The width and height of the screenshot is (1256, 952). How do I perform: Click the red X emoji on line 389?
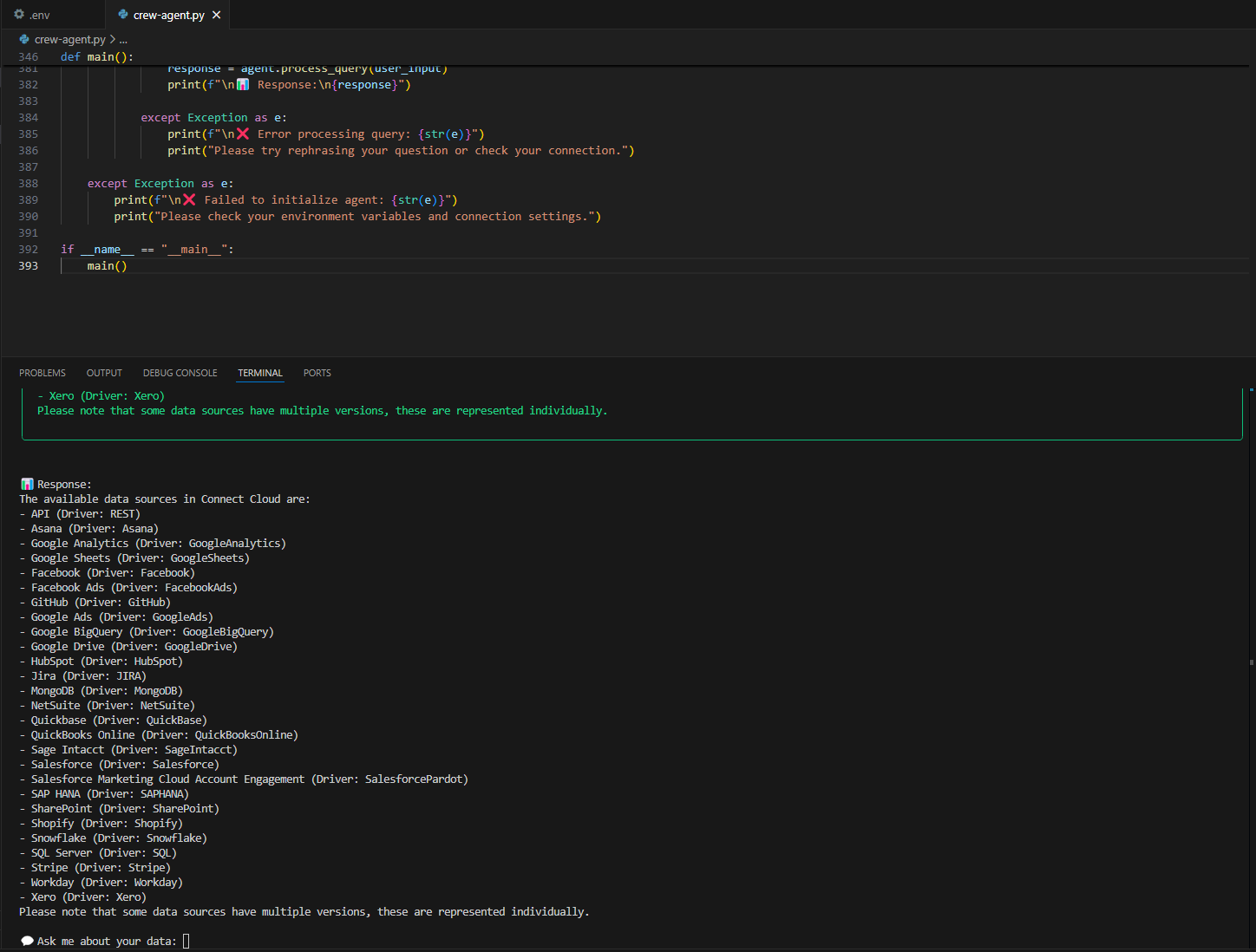point(189,199)
